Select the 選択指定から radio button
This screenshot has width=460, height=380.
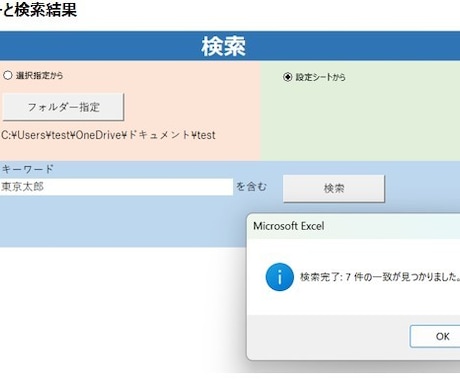coord(8,75)
